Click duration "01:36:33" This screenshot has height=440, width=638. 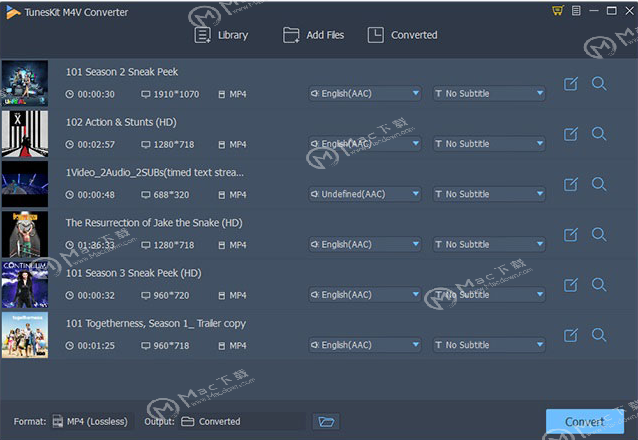pos(96,245)
